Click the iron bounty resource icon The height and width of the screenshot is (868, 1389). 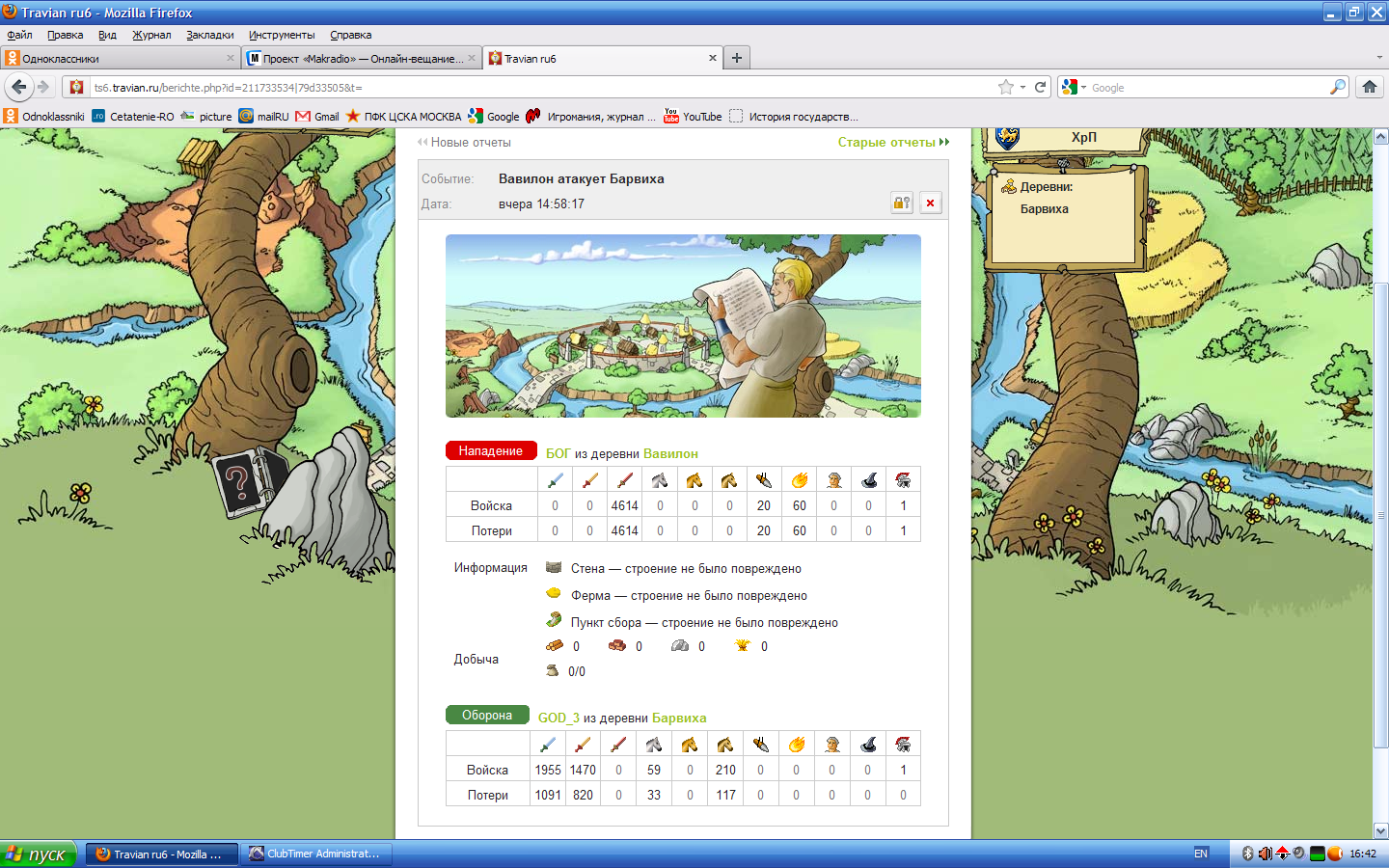tap(680, 645)
